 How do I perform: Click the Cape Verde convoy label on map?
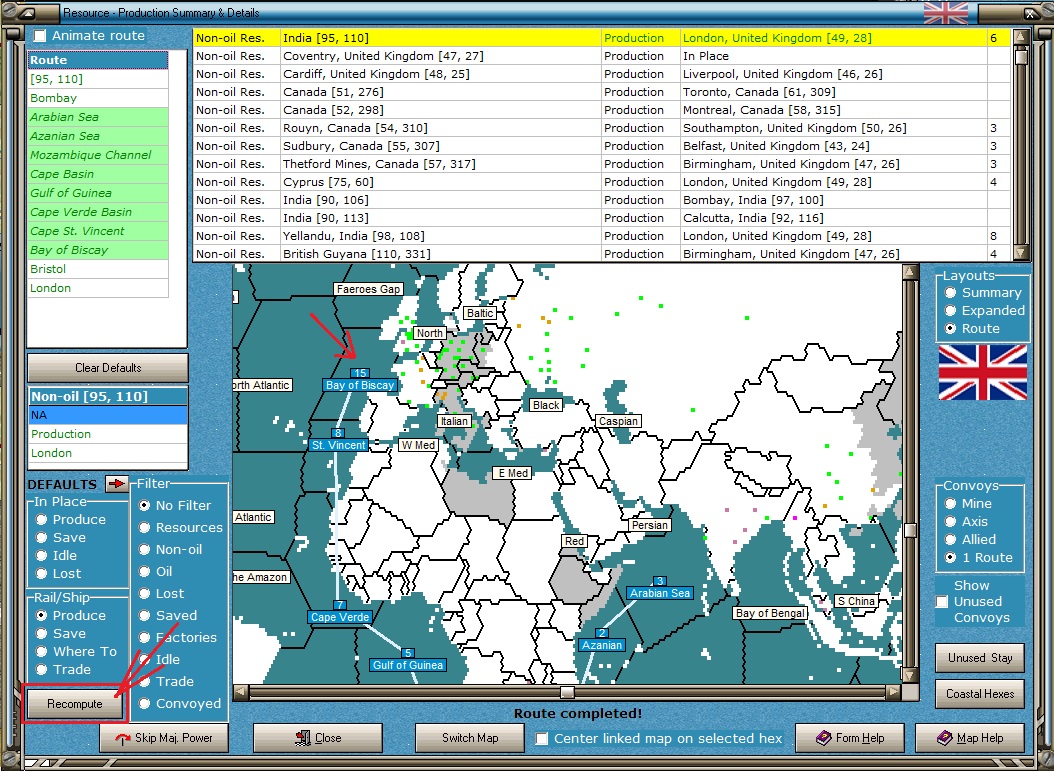click(340, 617)
